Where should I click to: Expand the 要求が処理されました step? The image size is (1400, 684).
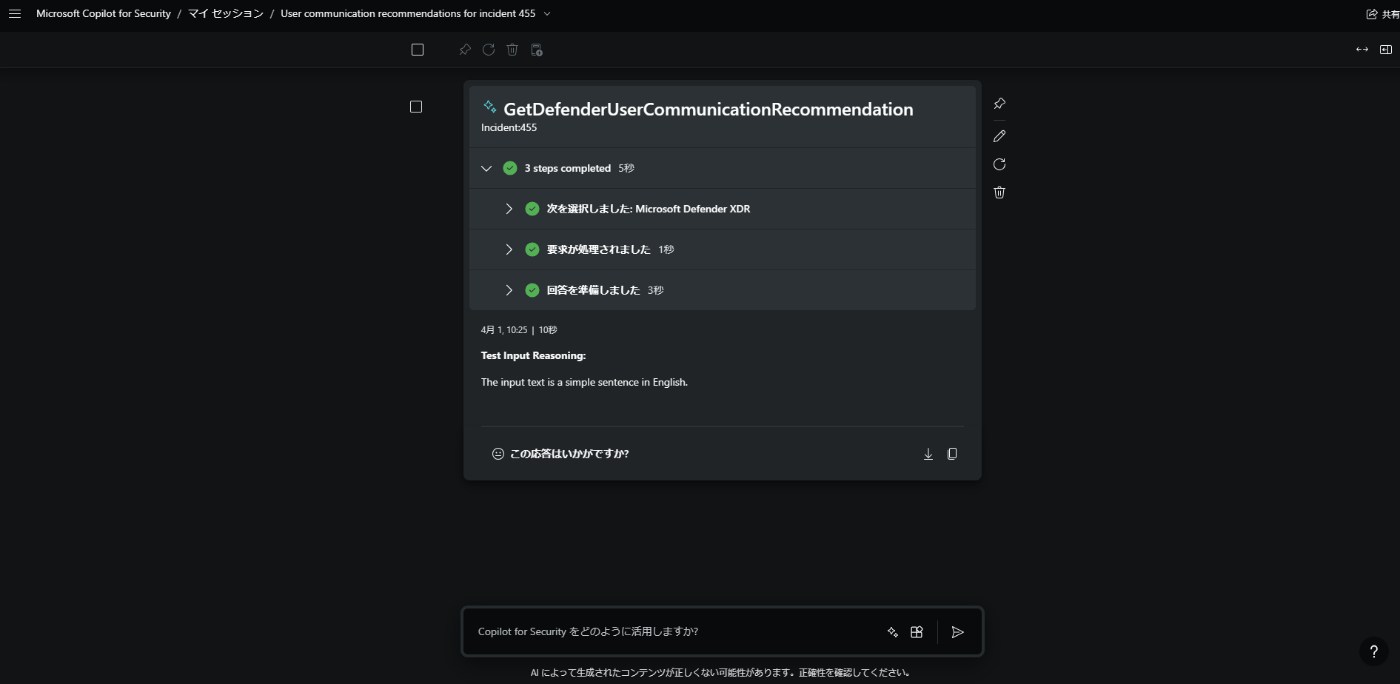point(509,249)
